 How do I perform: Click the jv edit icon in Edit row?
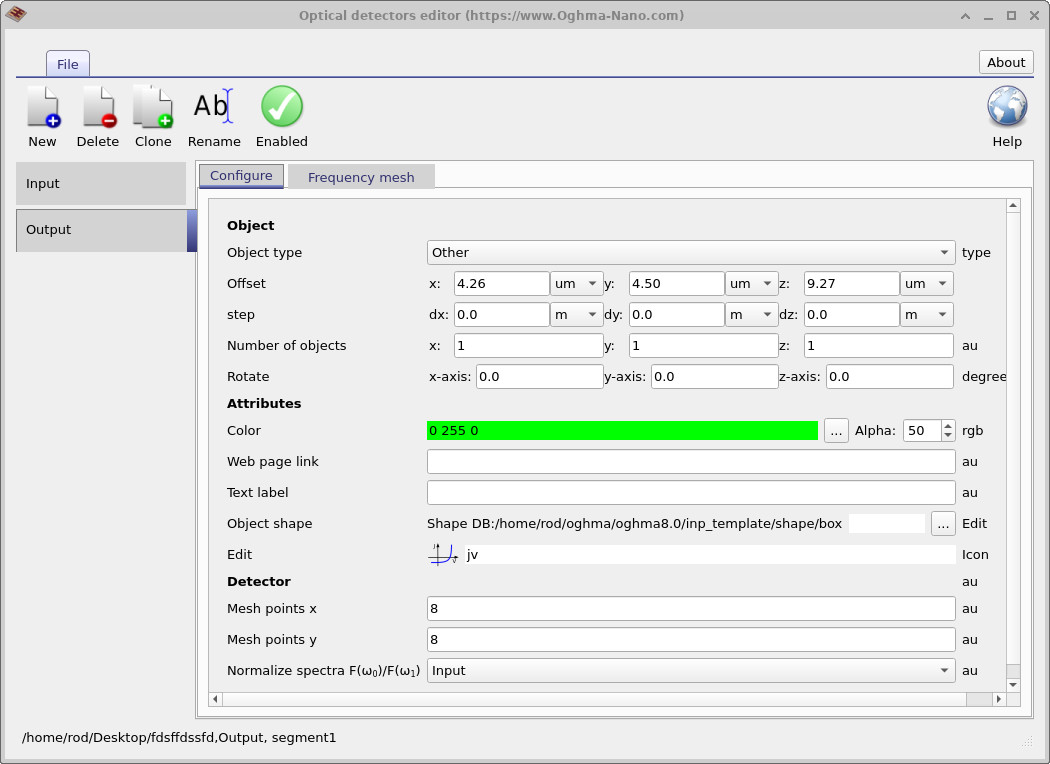[x=442, y=554]
